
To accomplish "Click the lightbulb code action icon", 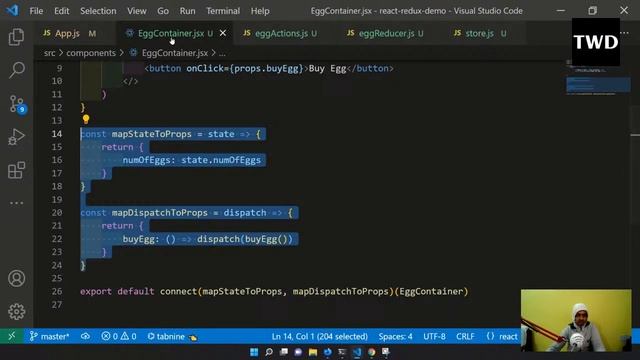I will pyautogui.click(x=86, y=119).
